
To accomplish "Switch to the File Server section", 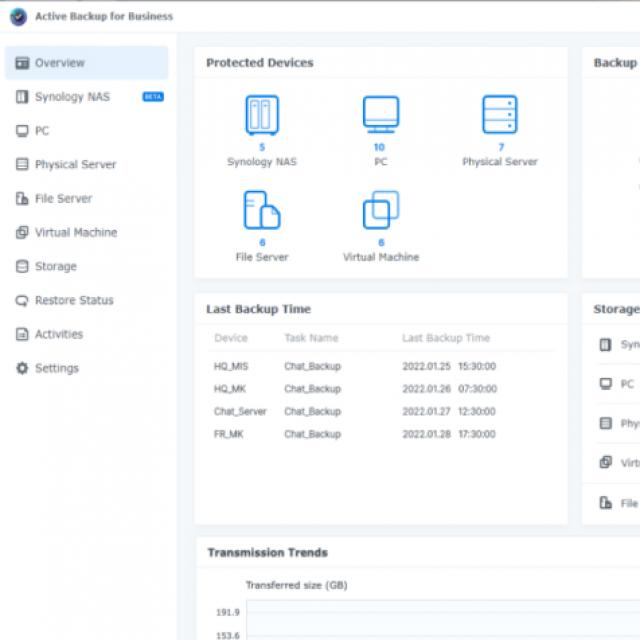I will click(x=87, y=198).
